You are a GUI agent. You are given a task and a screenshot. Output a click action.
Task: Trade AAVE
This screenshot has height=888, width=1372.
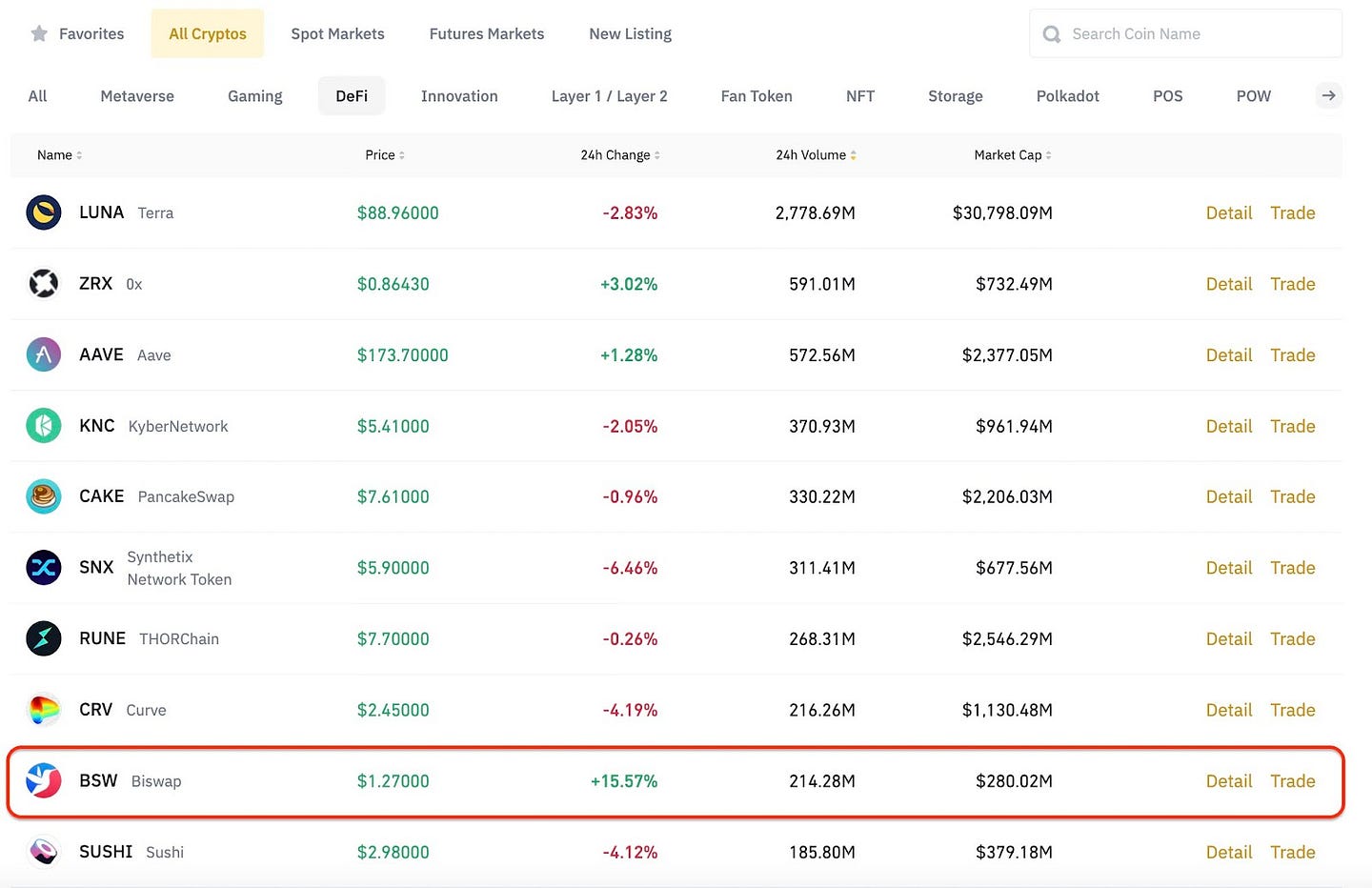[1293, 354]
